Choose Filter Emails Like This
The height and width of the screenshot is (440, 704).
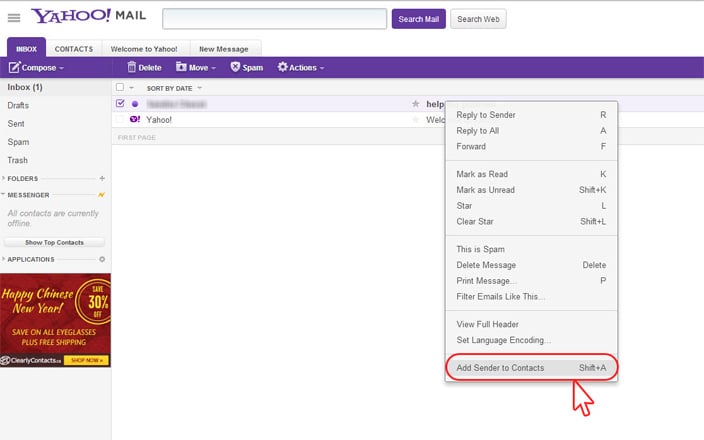pos(531,296)
